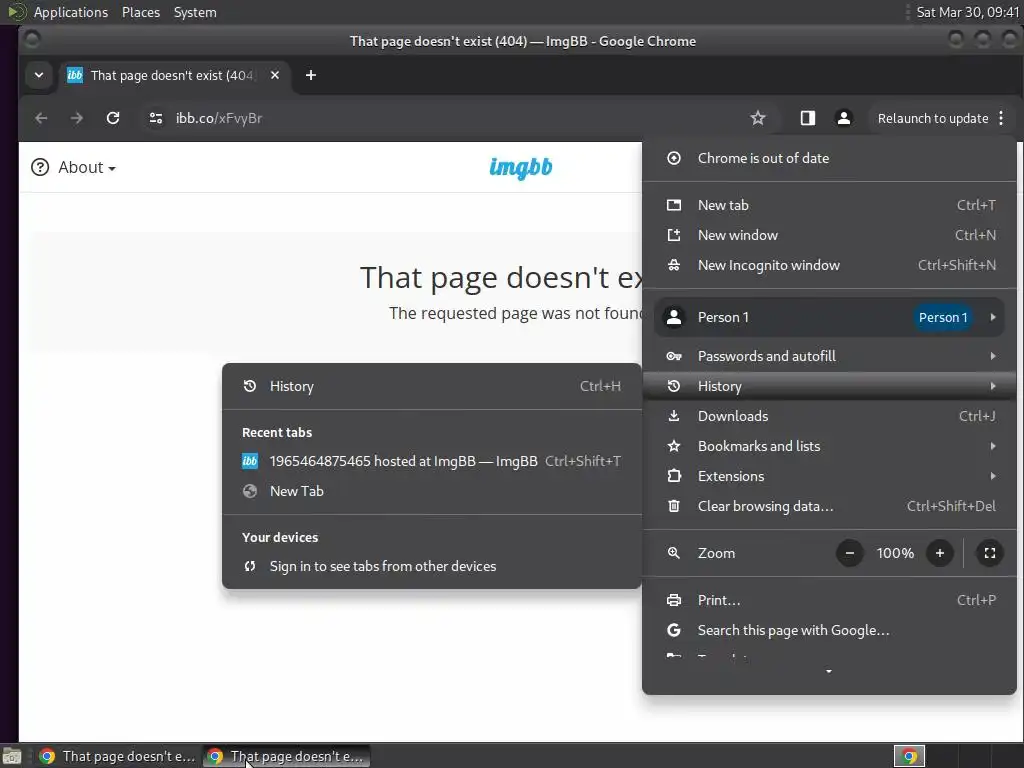Click the printer icon next to Print

click(674, 600)
